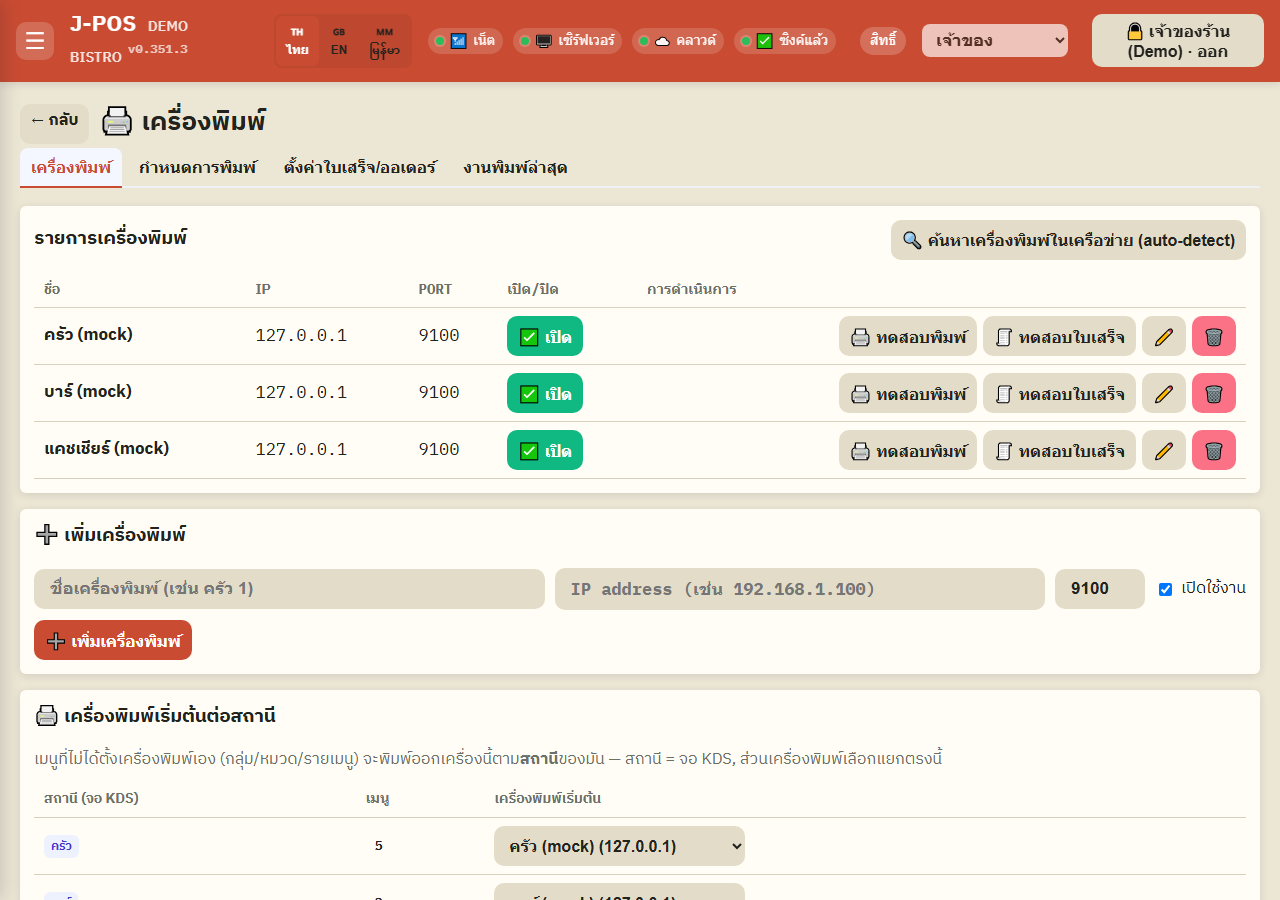
Task: Click ทดสอบใบเสร็จ for แคชเชียร์ (mock)
Action: 1059,450
